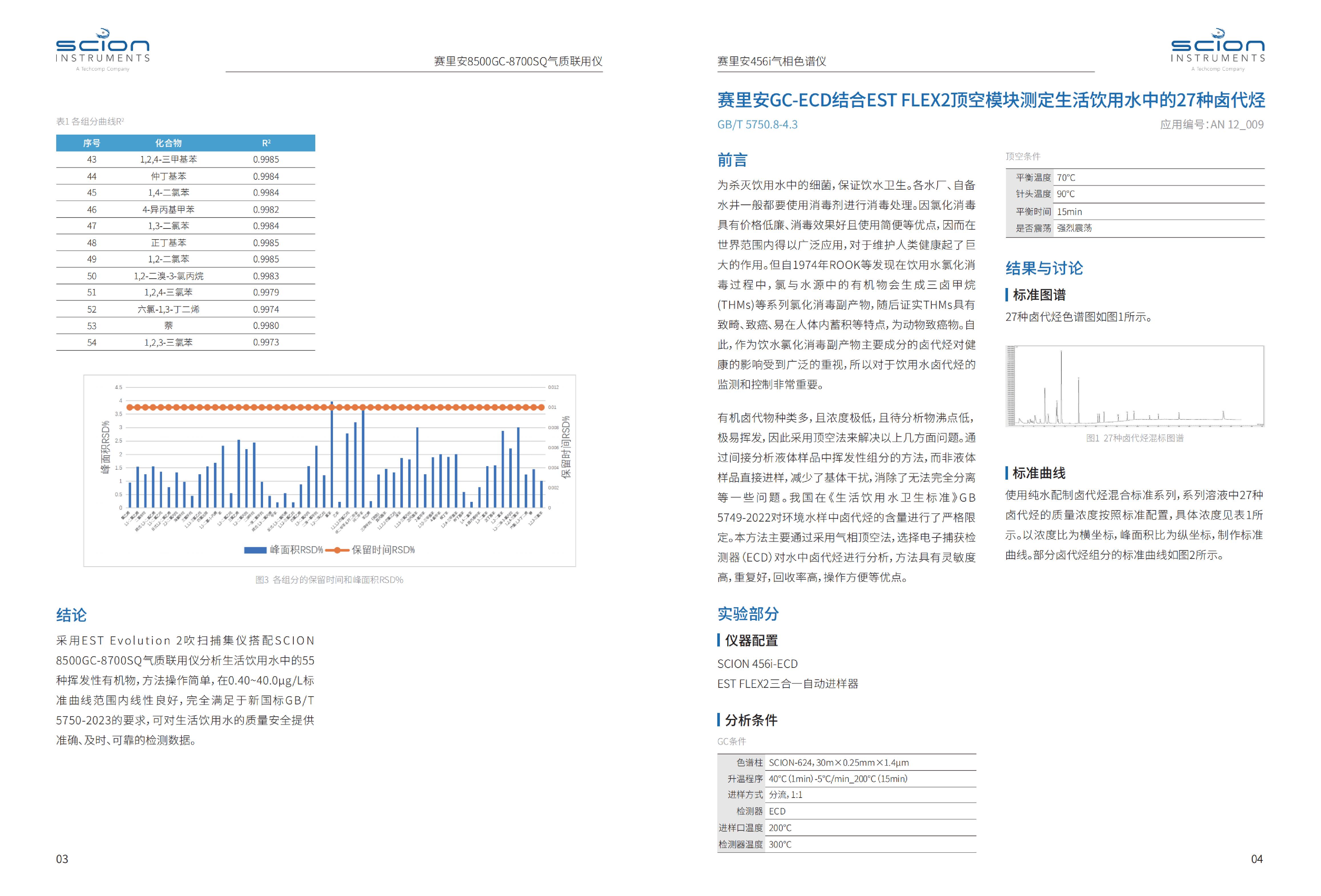The height and width of the screenshot is (896, 1321).
Task: Click caption 图1 27种卤代烃混标图谱
Action: (1135, 438)
